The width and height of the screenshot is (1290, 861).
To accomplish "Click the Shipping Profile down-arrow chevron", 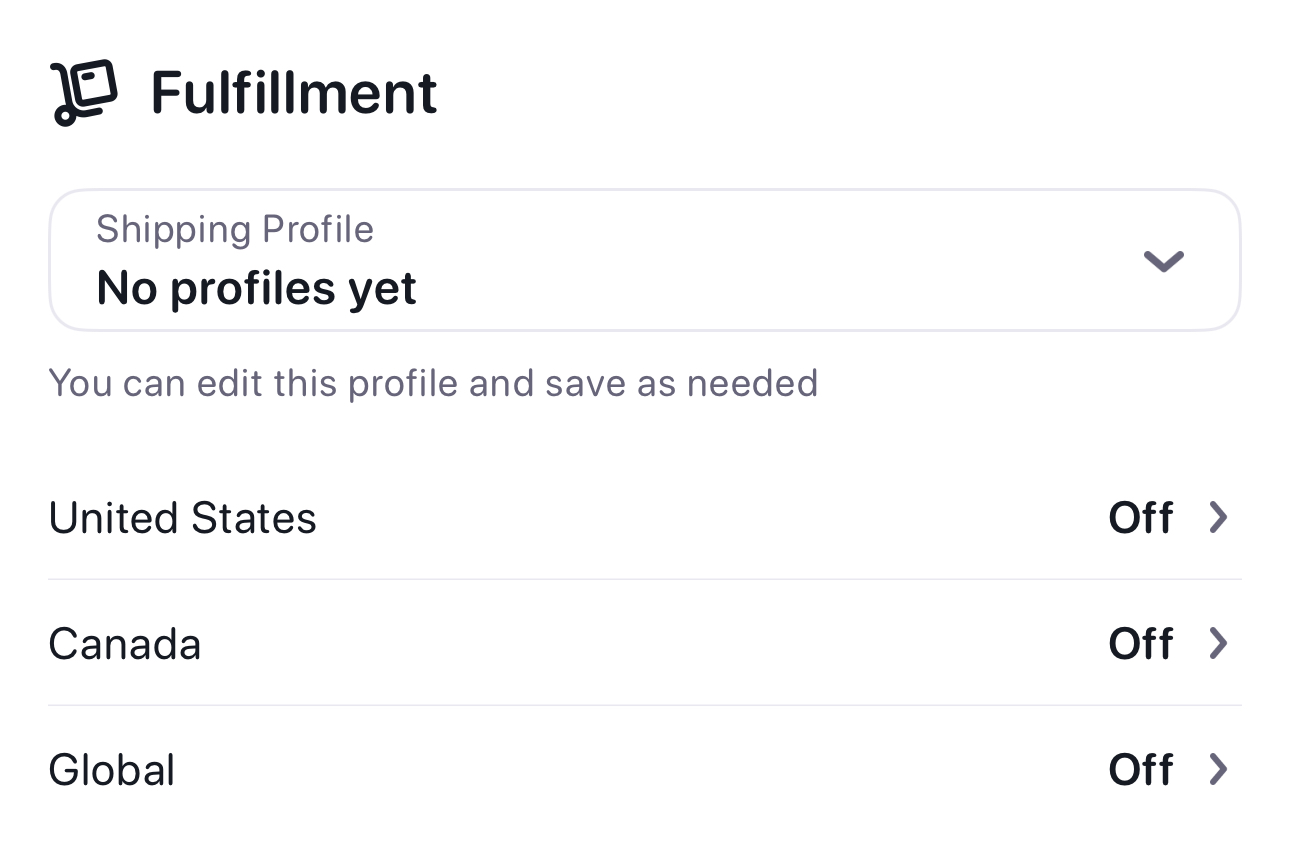I will pyautogui.click(x=1163, y=261).
